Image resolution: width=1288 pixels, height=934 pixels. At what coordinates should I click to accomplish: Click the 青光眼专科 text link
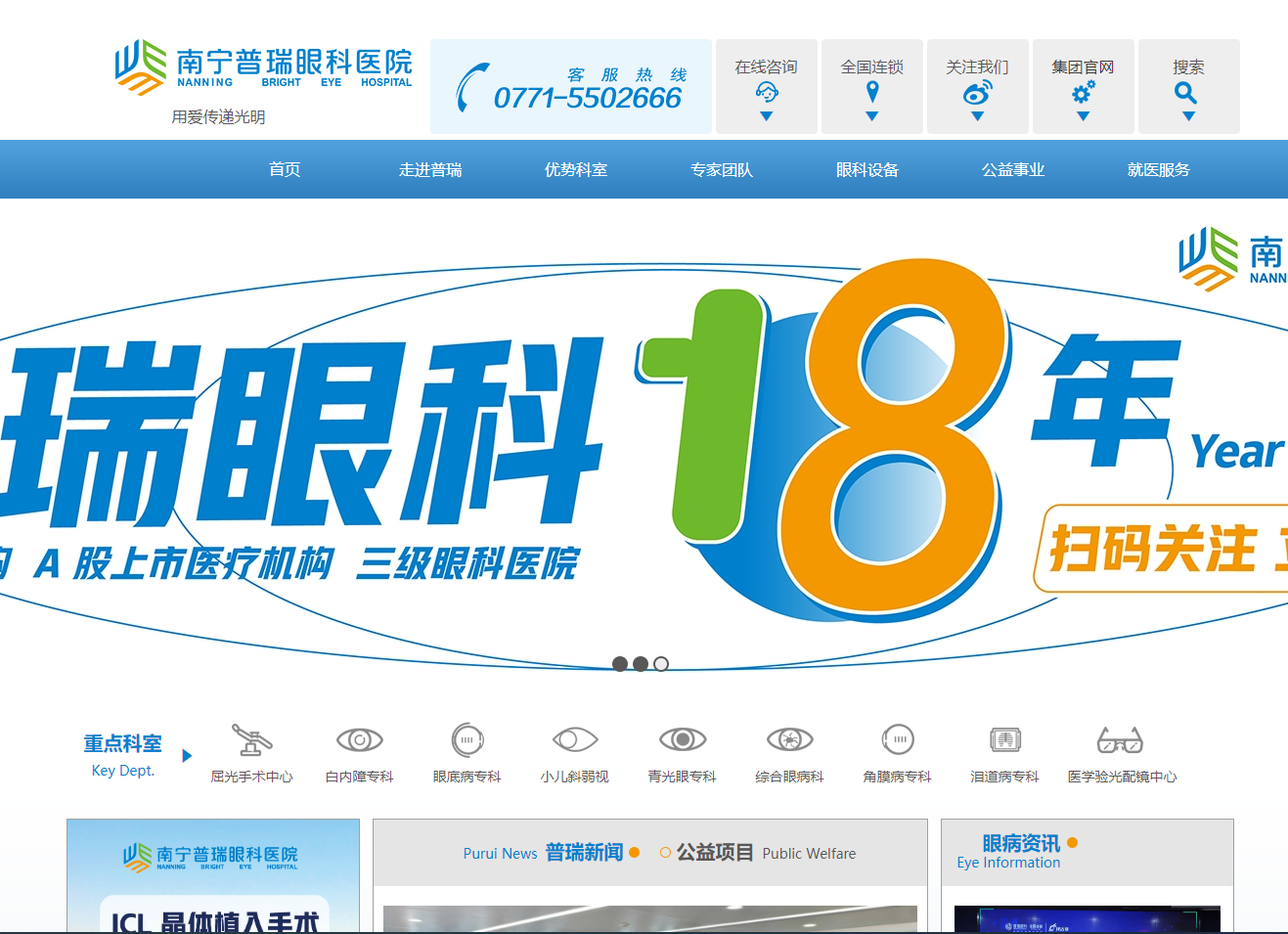[683, 777]
